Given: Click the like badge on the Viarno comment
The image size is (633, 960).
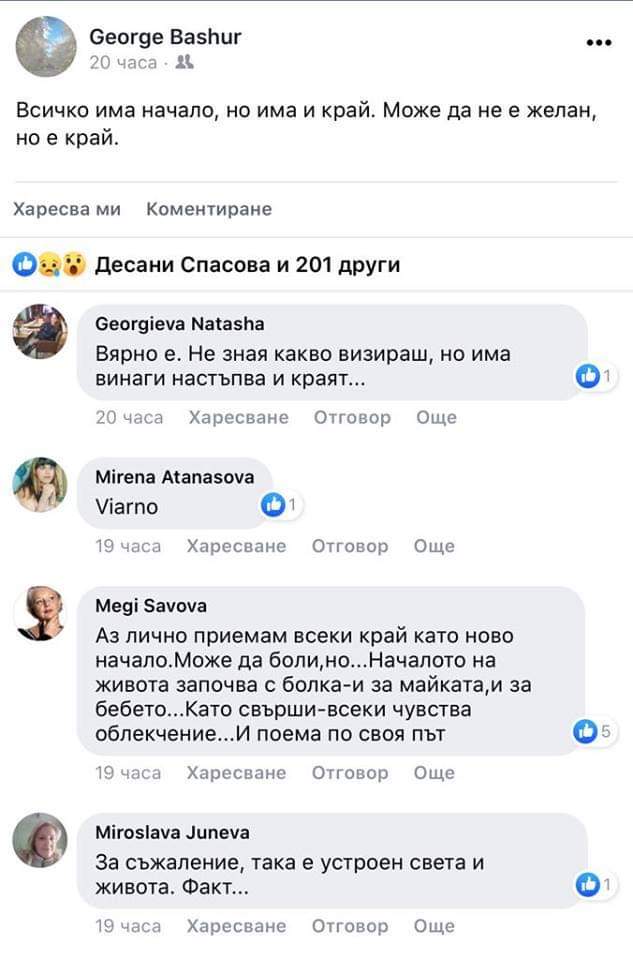Looking at the screenshot, I should [x=279, y=505].
